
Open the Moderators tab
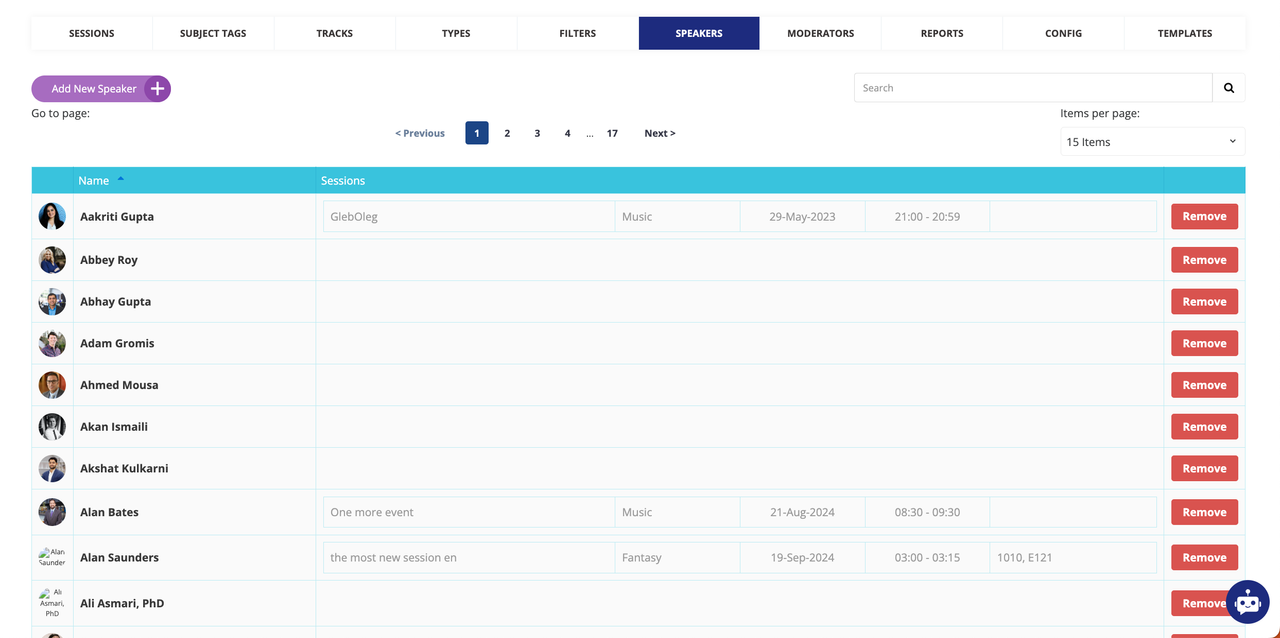[820, 33]
